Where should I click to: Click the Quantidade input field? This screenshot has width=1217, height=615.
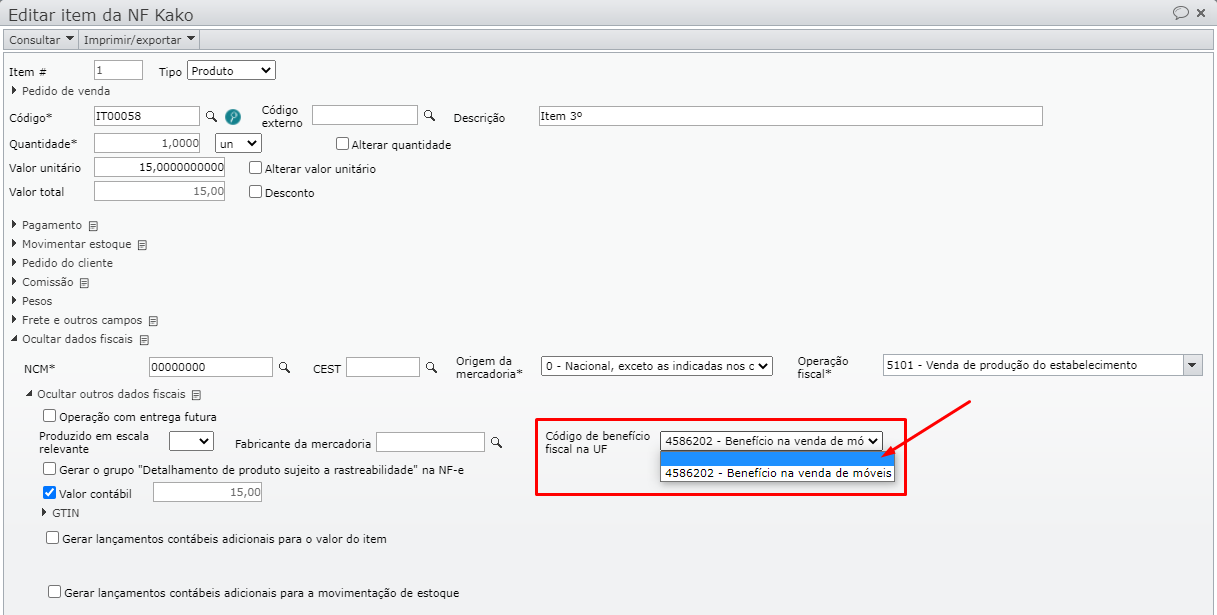[x=147, y=143]
